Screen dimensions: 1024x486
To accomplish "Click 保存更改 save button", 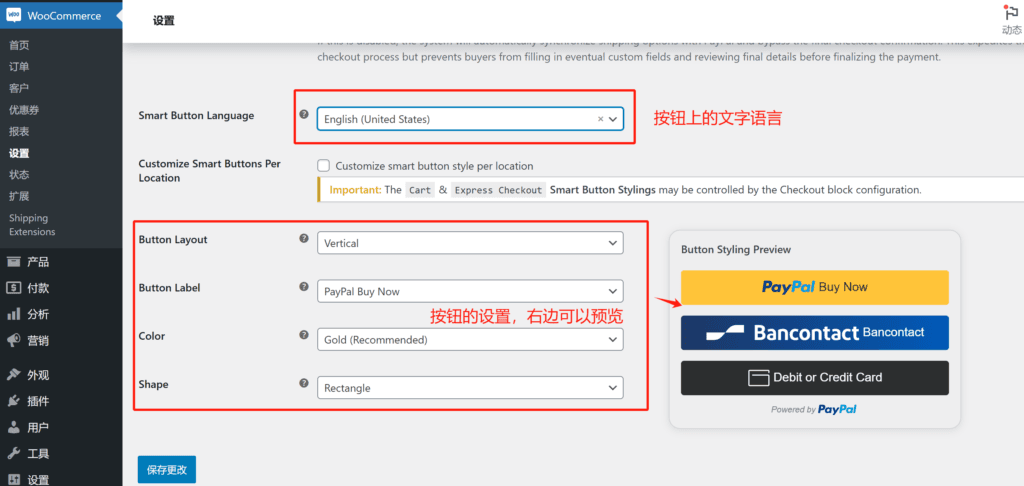I will click(167, 470).
